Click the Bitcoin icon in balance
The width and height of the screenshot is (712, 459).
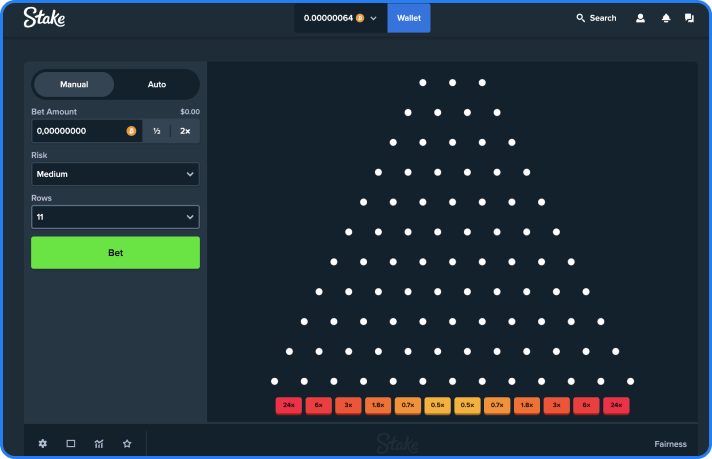click(x=360, y=18)
